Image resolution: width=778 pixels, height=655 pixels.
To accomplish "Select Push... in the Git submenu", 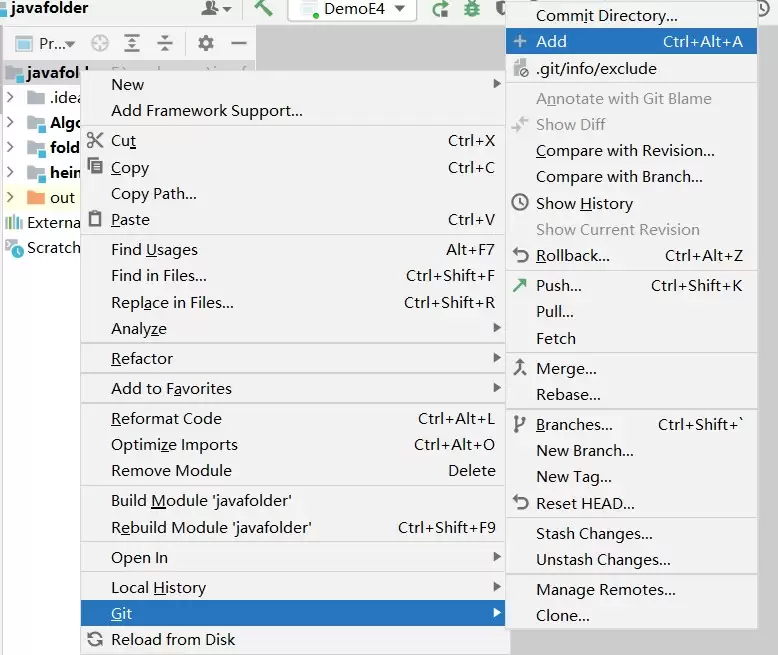I will 558,286.
